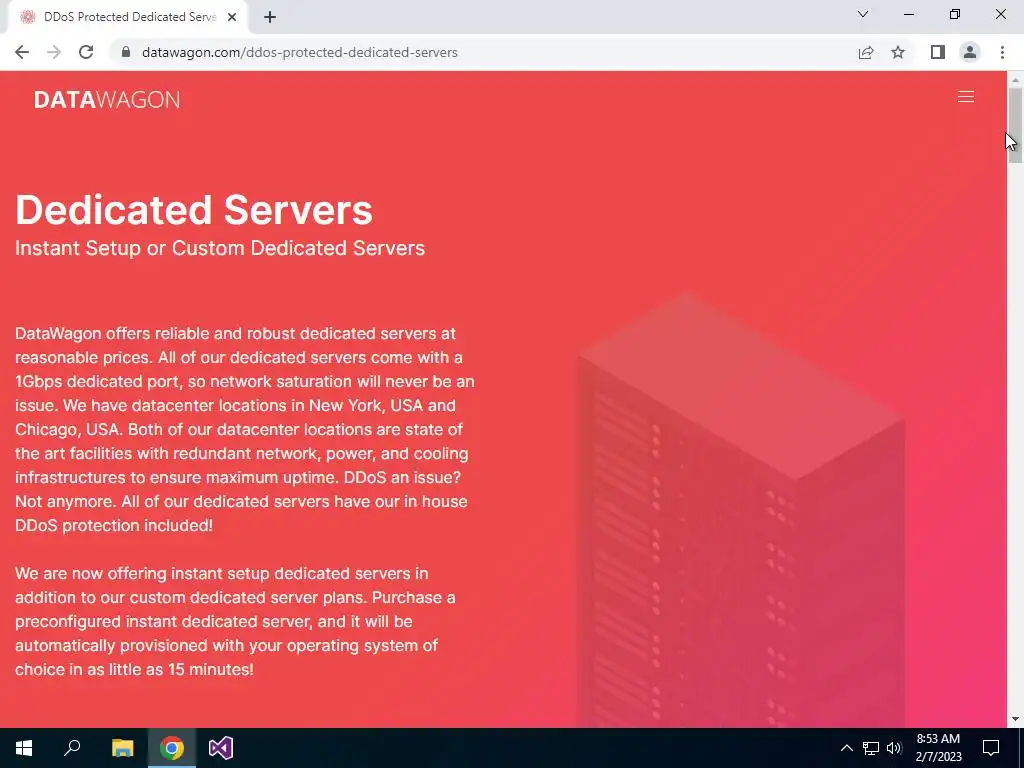Restore down the Chrome window

(x=955, y=14)
